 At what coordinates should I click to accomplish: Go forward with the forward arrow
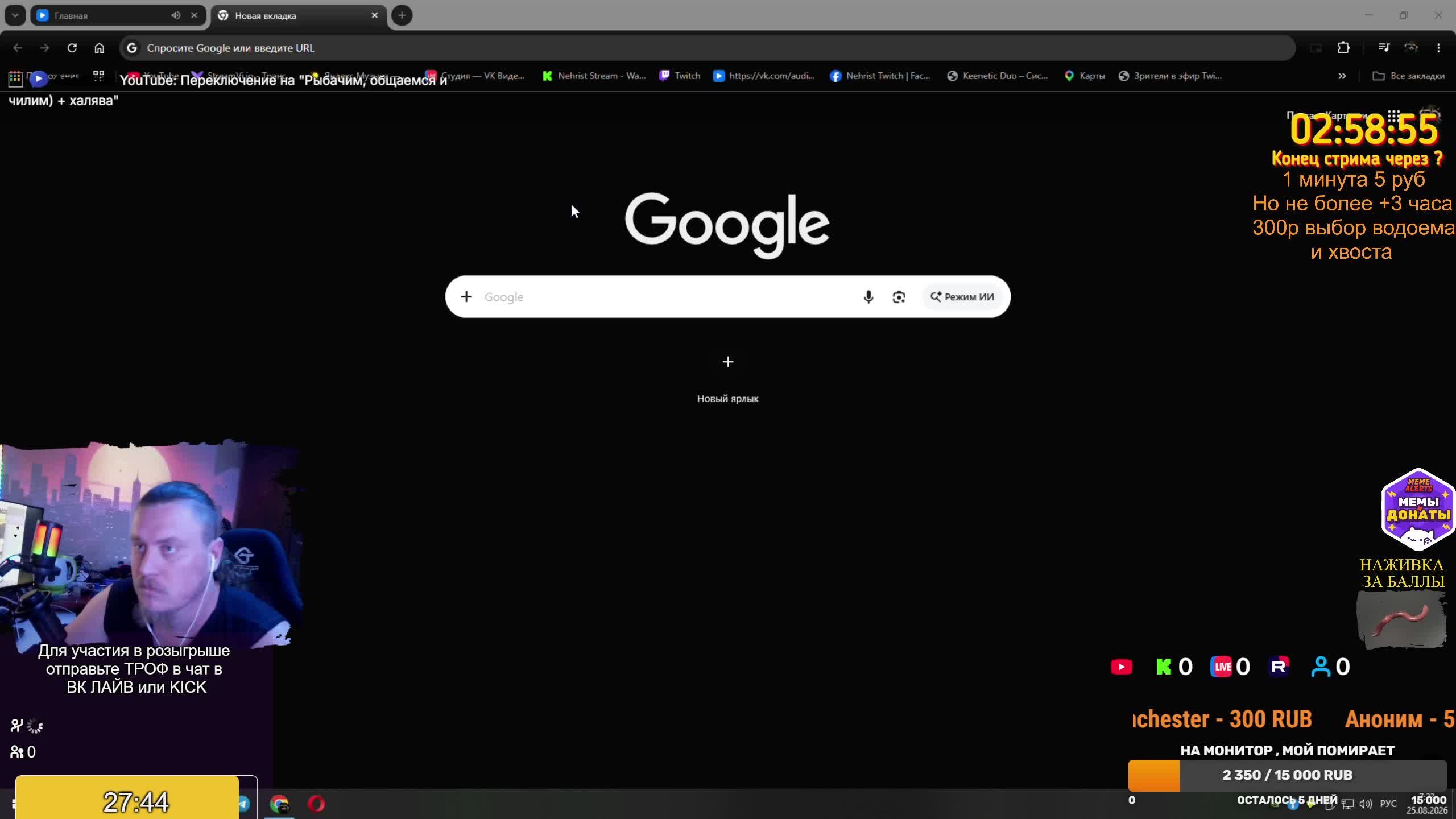tap(45, 48)
